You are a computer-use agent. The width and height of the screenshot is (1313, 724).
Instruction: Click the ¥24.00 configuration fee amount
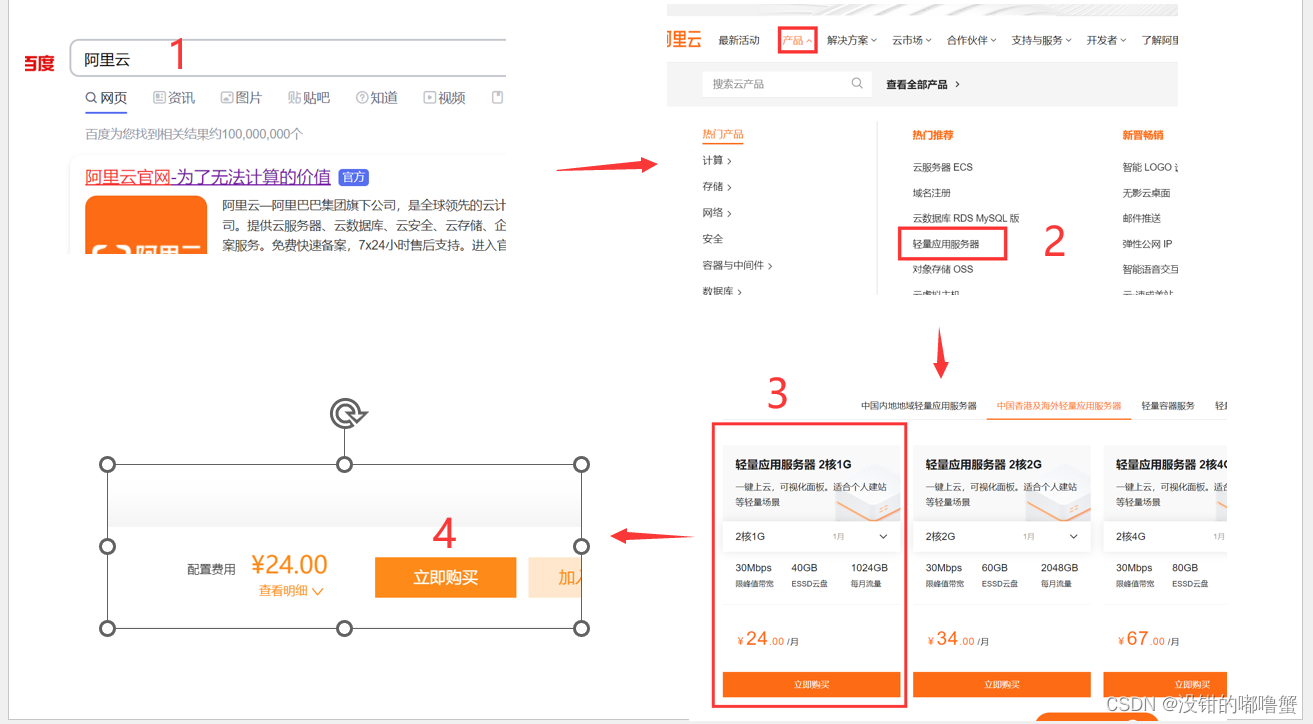point(289,565)
